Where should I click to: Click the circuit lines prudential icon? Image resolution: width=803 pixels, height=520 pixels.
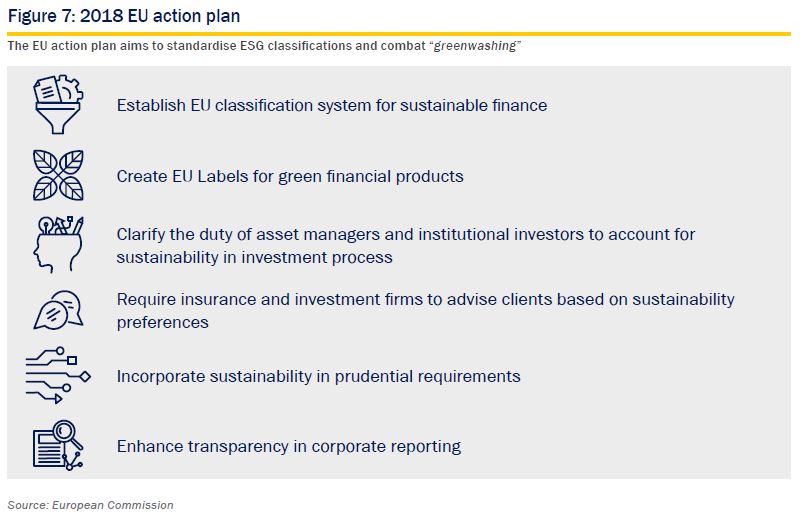coord(58,376)
